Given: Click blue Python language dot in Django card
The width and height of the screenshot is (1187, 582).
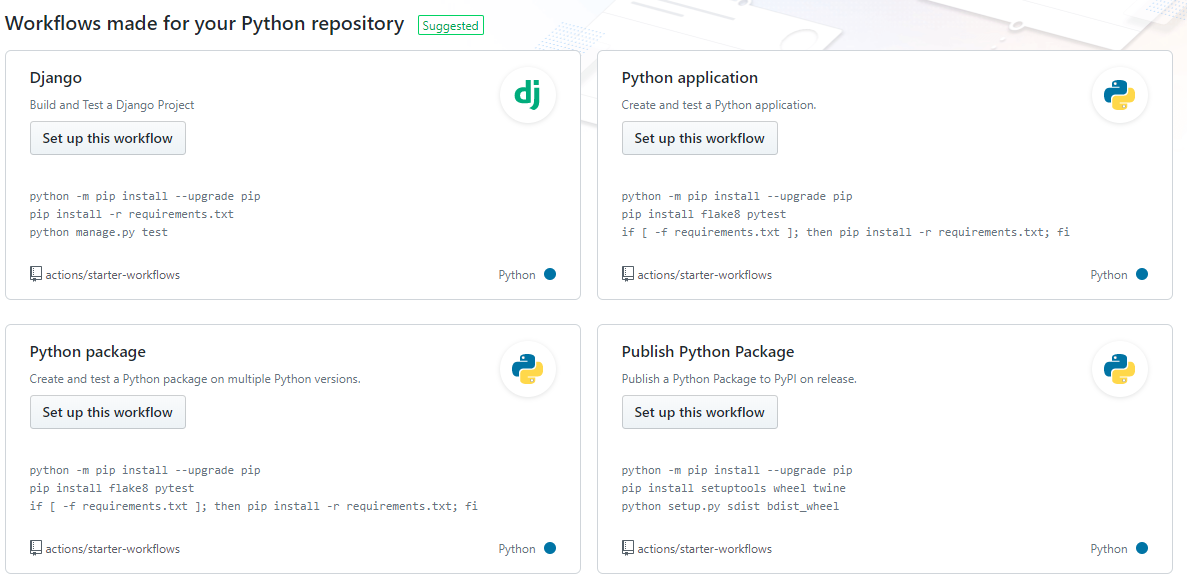Looking at the screenshot, I should [x=550, y=274].
